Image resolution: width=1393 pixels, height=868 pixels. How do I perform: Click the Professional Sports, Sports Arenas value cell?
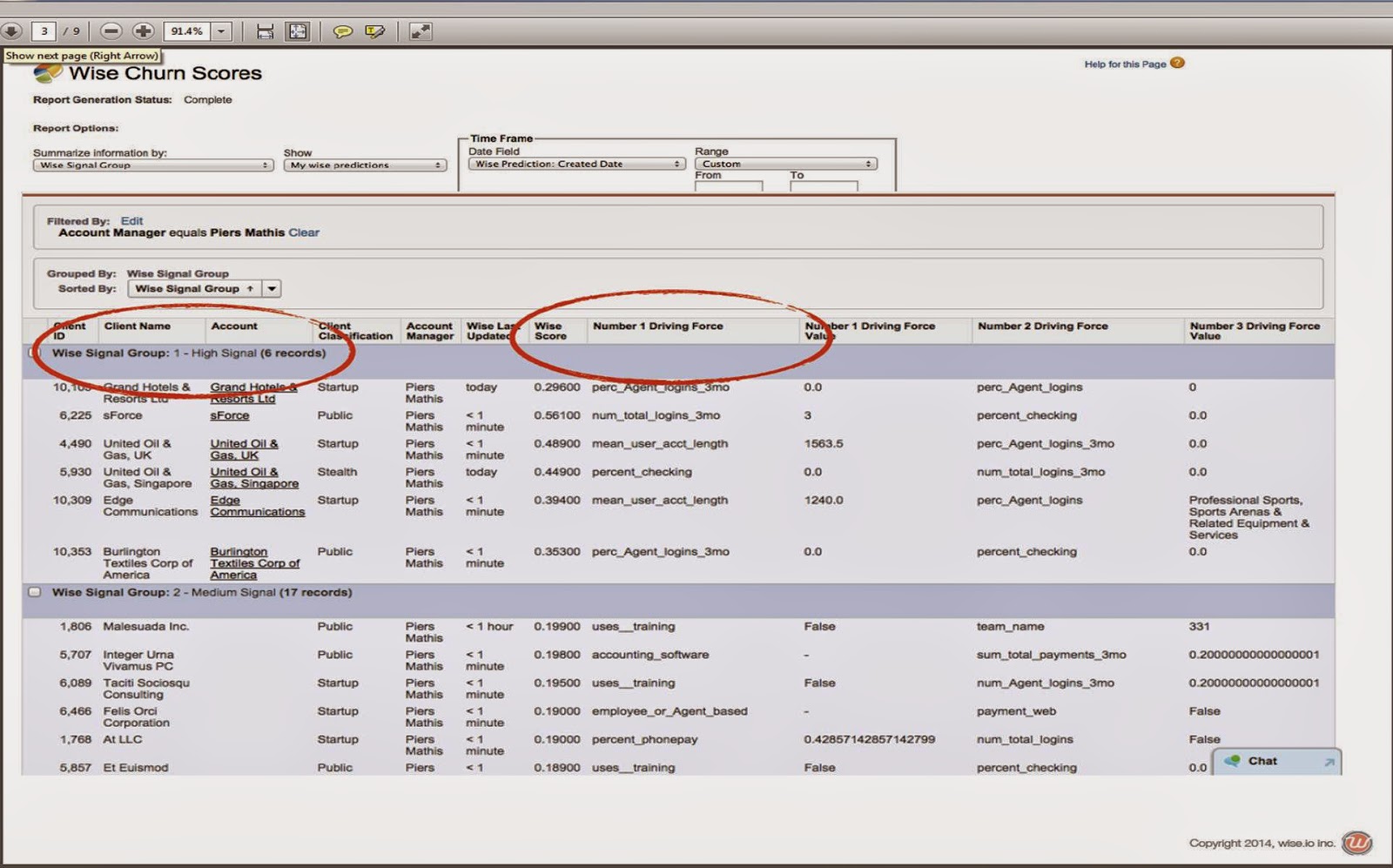click(1249, 517)
